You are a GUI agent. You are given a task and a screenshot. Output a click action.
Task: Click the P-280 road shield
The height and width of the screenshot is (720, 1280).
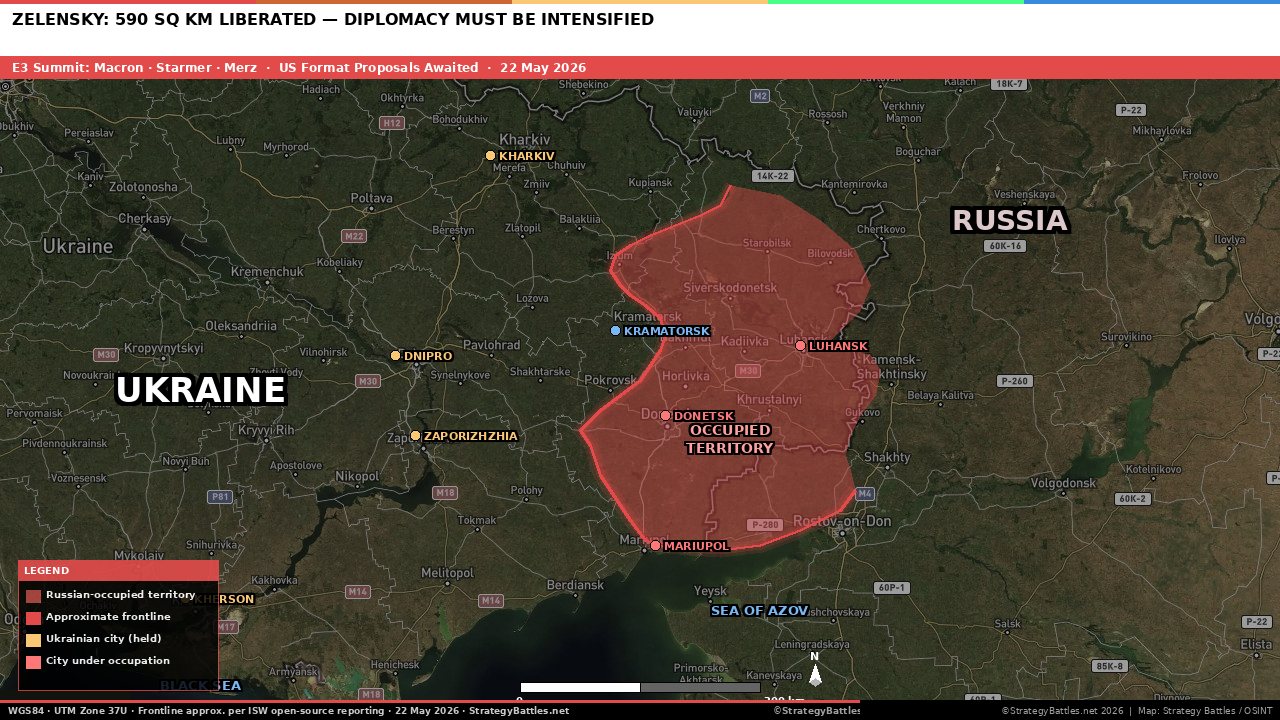(x=764, y=525)
